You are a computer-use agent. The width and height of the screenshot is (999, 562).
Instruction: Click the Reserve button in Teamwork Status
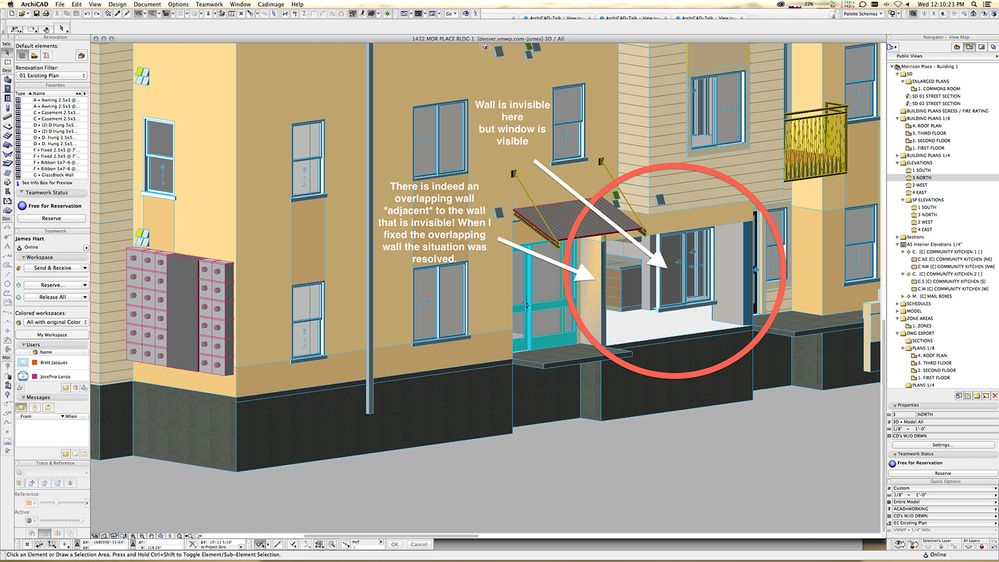(52, 218)
